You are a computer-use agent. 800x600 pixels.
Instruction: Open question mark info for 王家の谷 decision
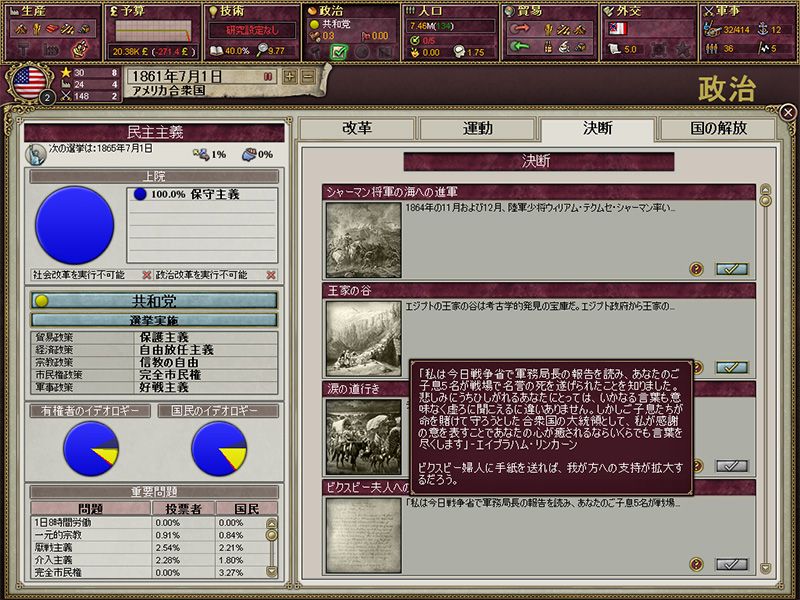click(x=696, y=367)
